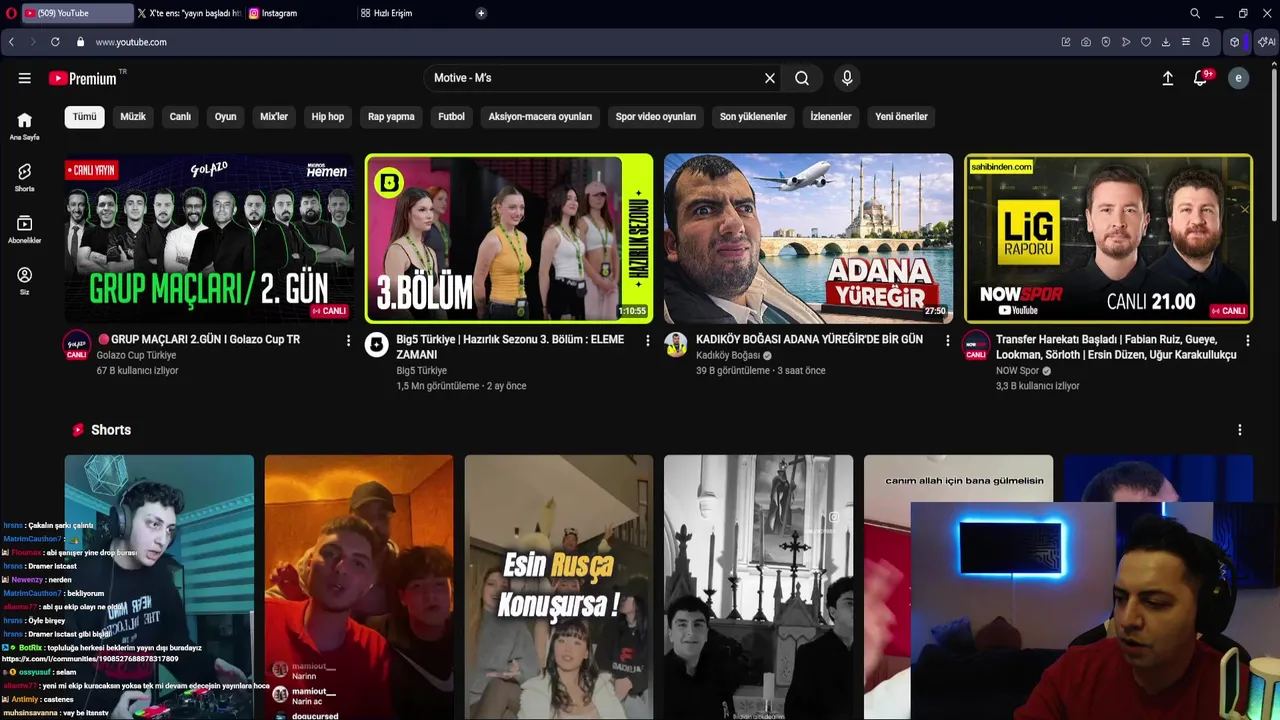Open options menu for Transfer Harekatı video
The image size is (1280, 720).
tap(1247, 341)
